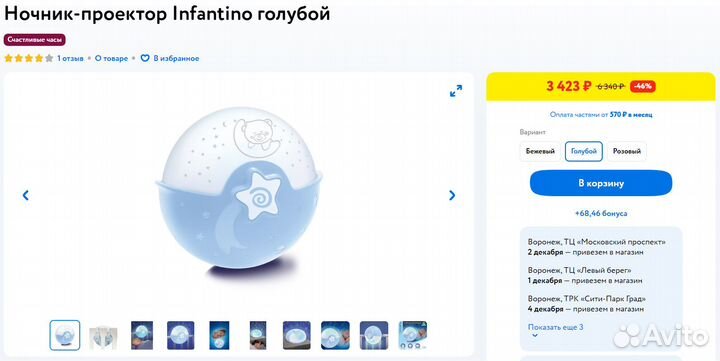The width and height of the screenshot is (720, 361).
Task: Select the eighth gallery thumbnail
Action: 335,335
